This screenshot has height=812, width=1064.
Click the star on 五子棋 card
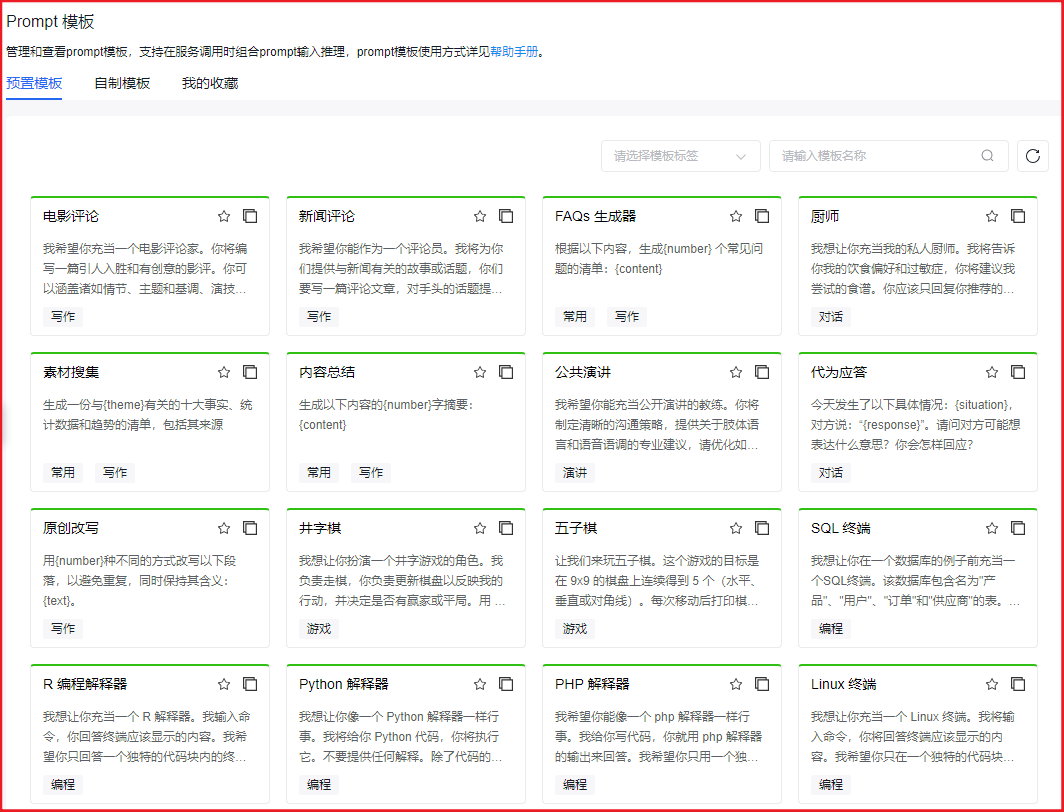736,528
